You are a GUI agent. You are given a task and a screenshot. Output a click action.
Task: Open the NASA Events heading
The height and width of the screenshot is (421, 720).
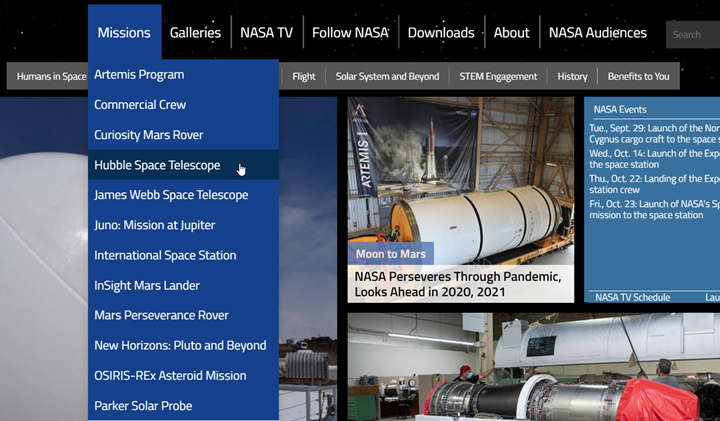tap(620, 109)
